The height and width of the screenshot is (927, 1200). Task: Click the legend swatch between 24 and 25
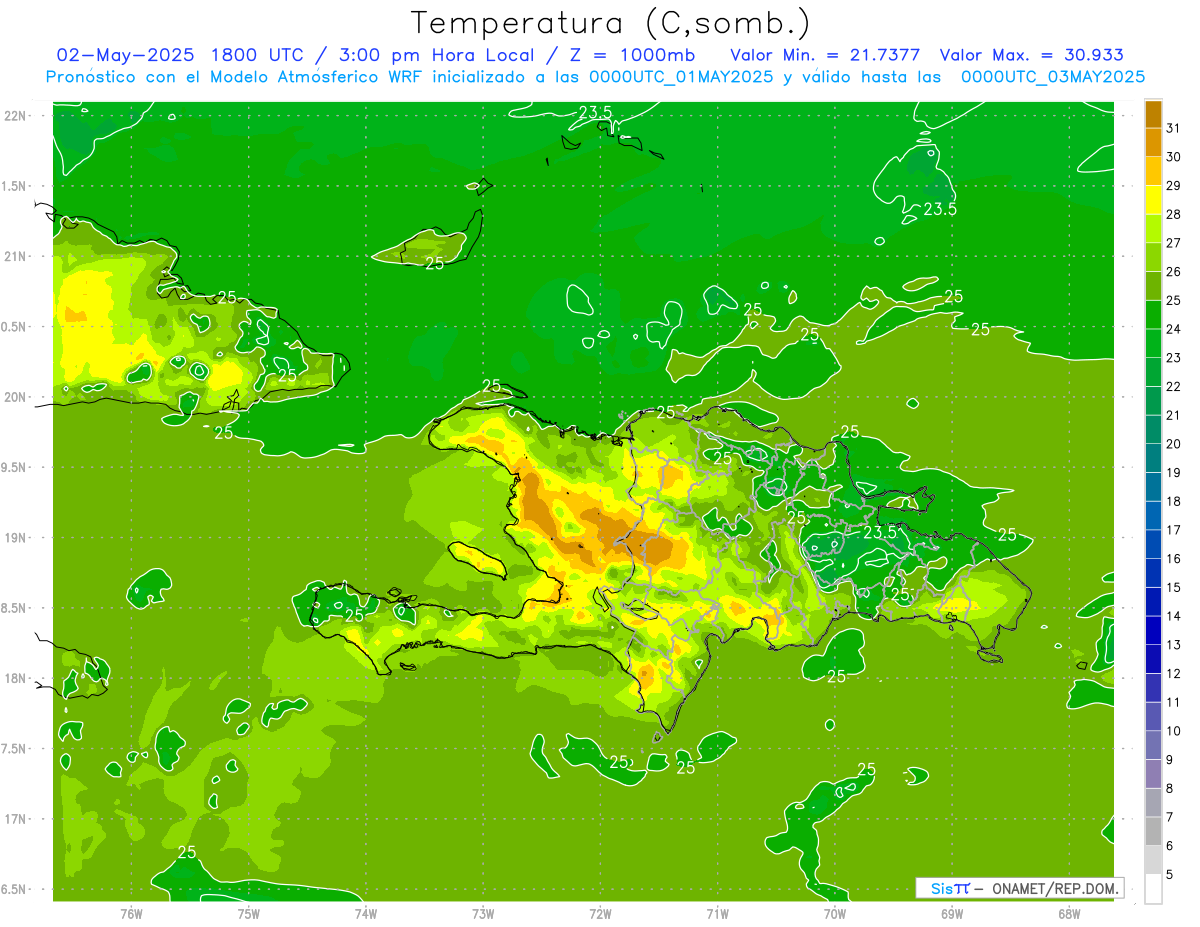[1153, 314]
